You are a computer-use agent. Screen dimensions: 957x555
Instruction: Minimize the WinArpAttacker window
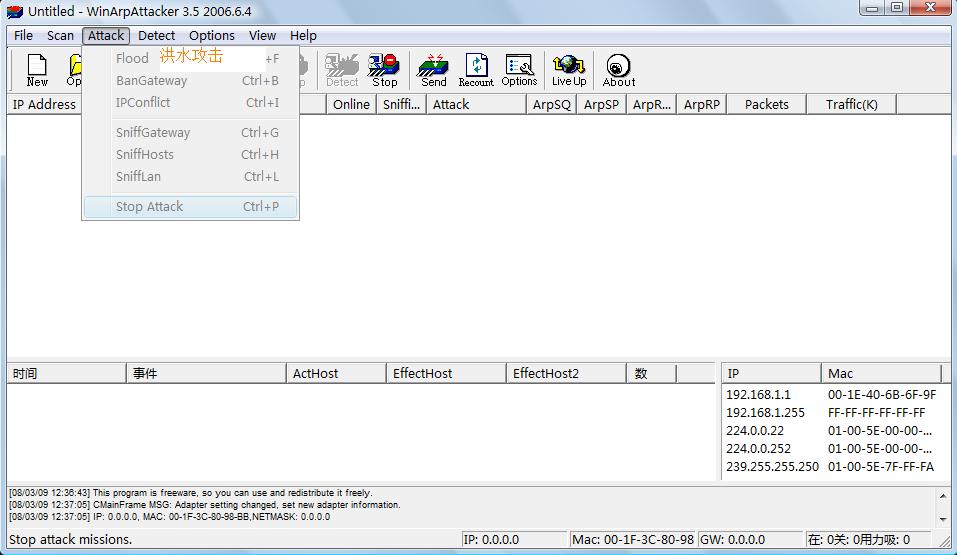point(872,8)
